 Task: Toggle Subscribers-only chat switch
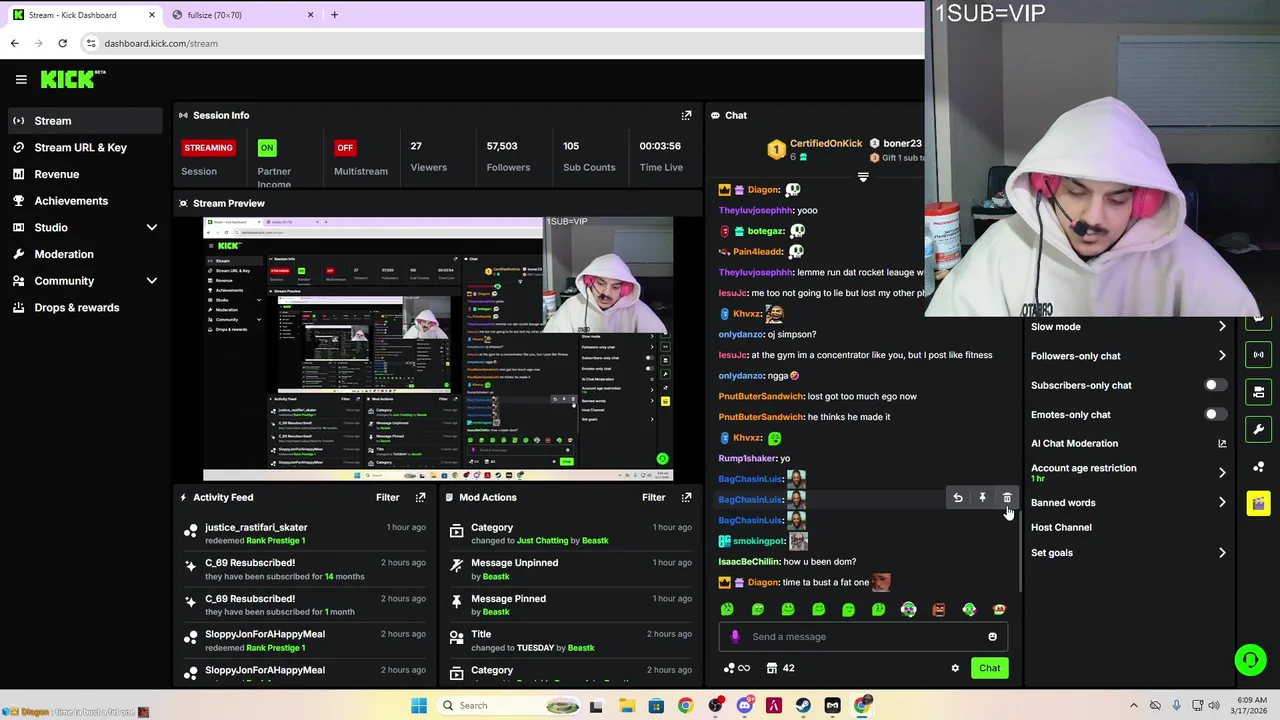point(1214,385)
